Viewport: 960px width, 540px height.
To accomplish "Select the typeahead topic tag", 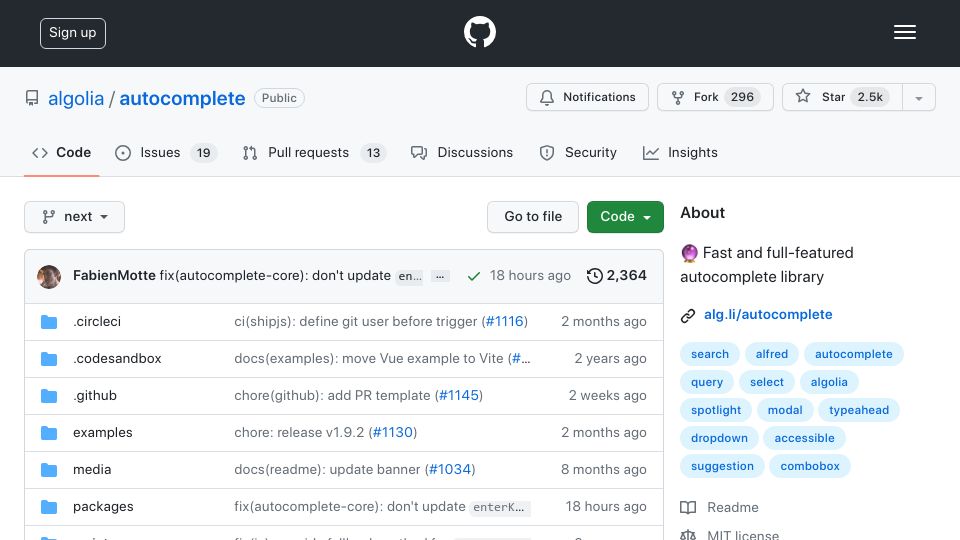I will pyautogui.click(x=859, y=410).
